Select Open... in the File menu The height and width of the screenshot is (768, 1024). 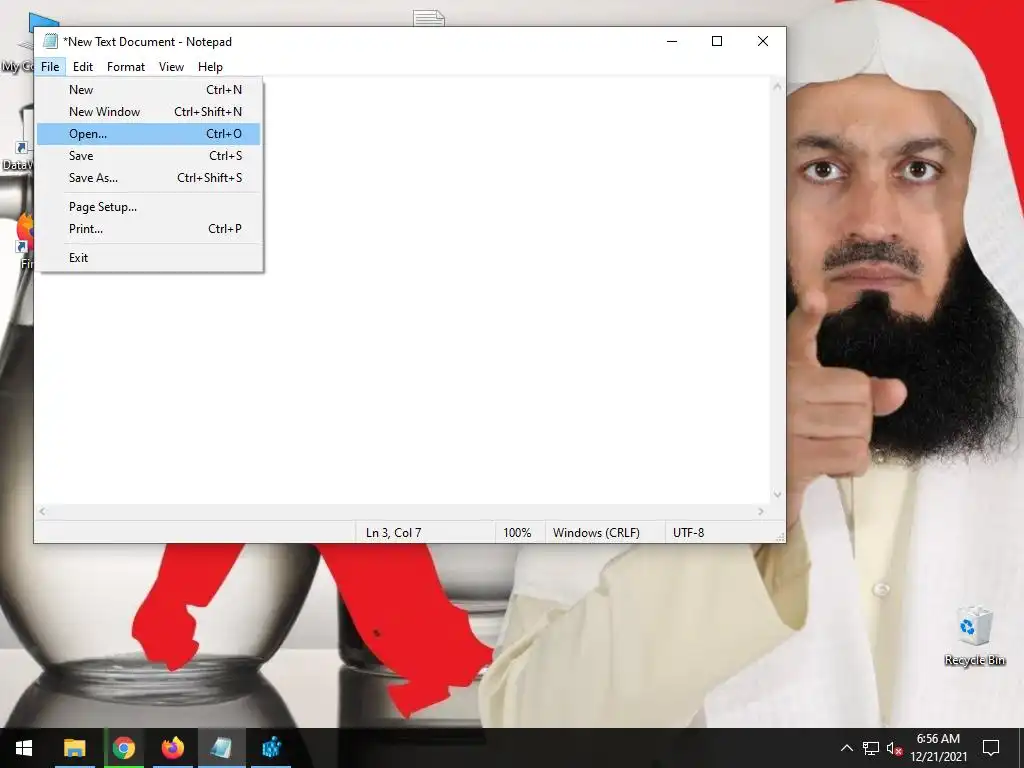(x=149, y=134)
